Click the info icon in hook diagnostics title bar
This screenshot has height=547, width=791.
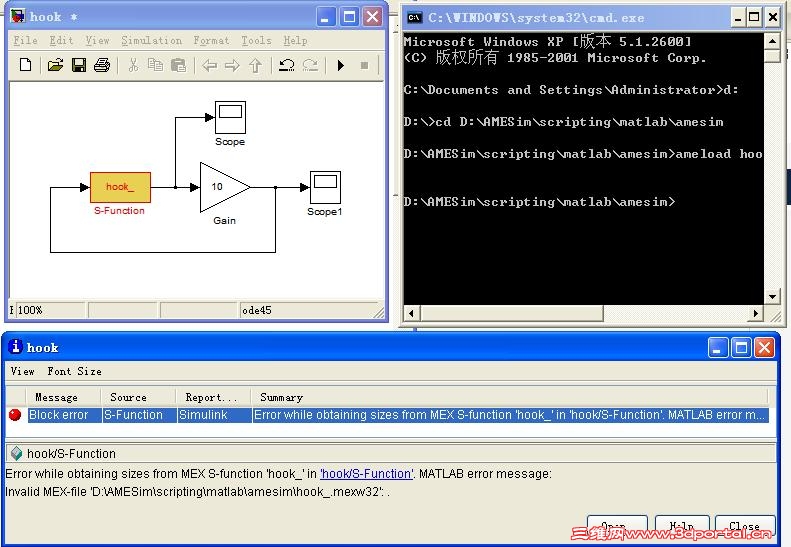coord(15,346)
